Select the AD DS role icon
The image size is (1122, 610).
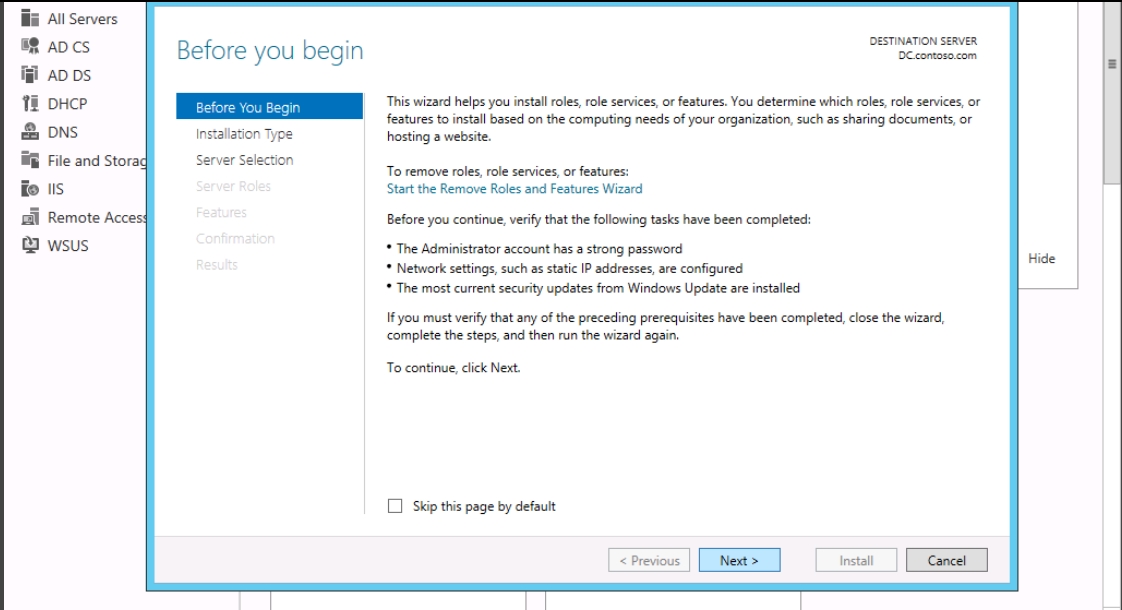29,75
